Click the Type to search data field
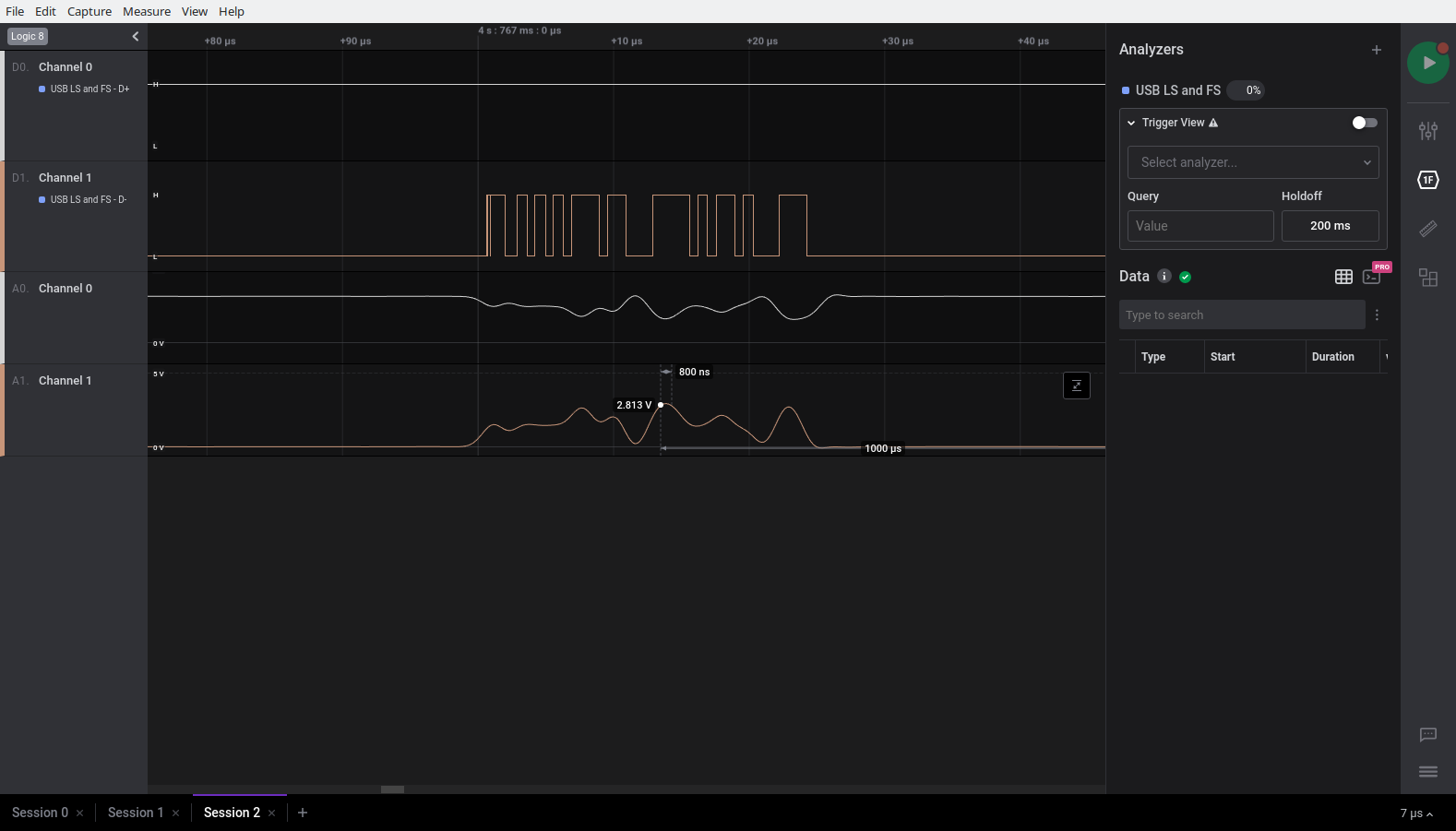This screenshot has height=831, width=1456. click(x=1242, y=315)
